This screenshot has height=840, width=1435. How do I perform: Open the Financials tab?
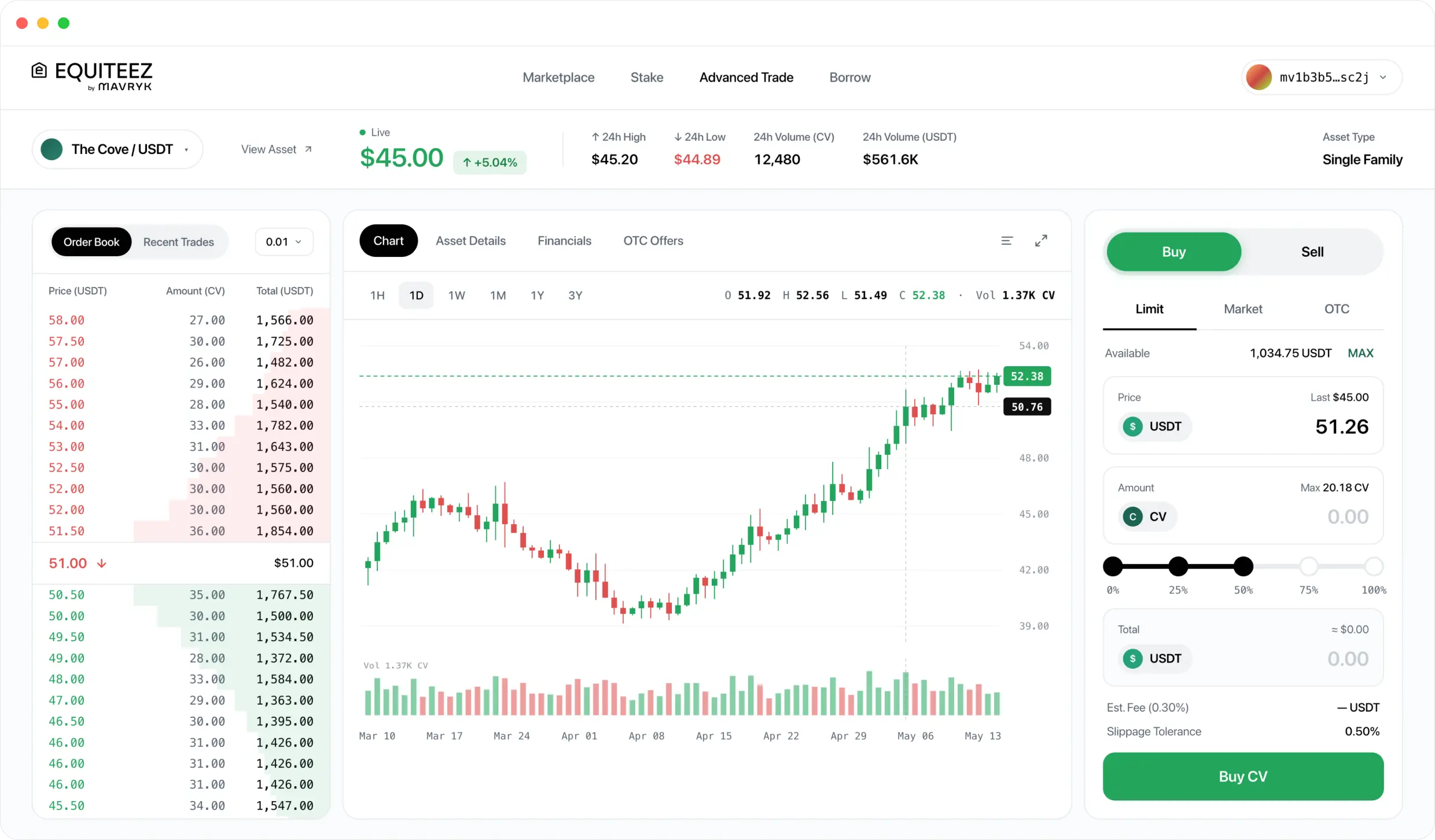(564, 241)
